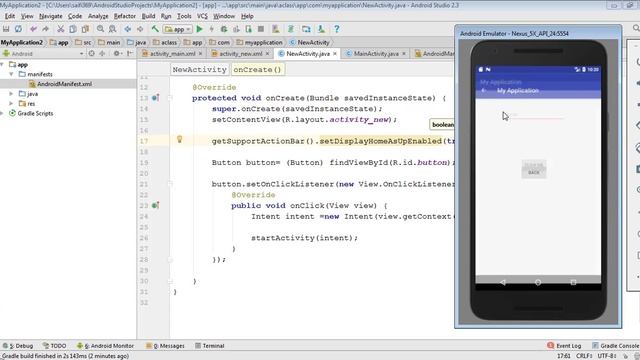
Task: Open the VCS menu
Action: [x=202, y=16]
